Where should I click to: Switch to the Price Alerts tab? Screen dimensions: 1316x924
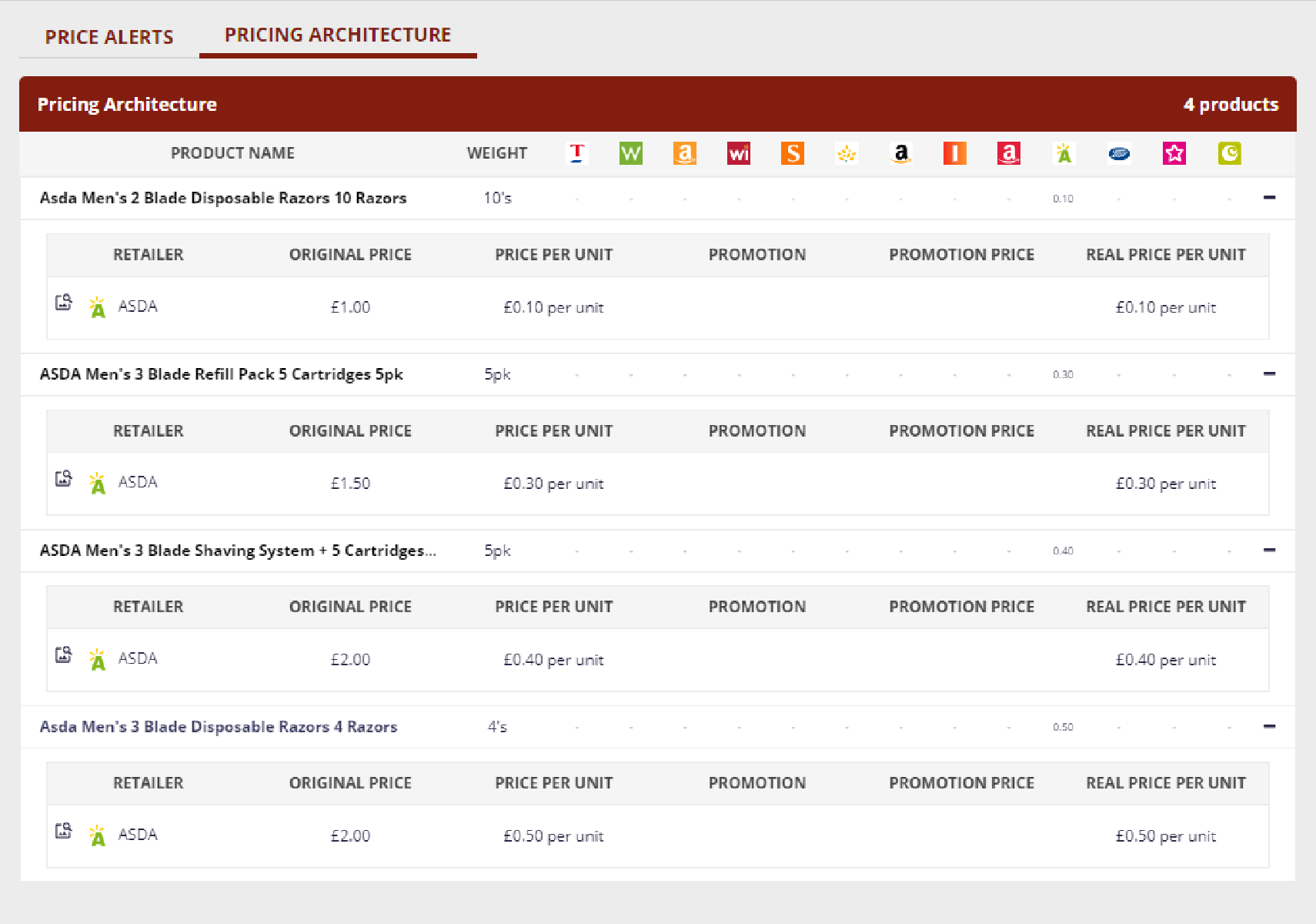tap(109, 37)
